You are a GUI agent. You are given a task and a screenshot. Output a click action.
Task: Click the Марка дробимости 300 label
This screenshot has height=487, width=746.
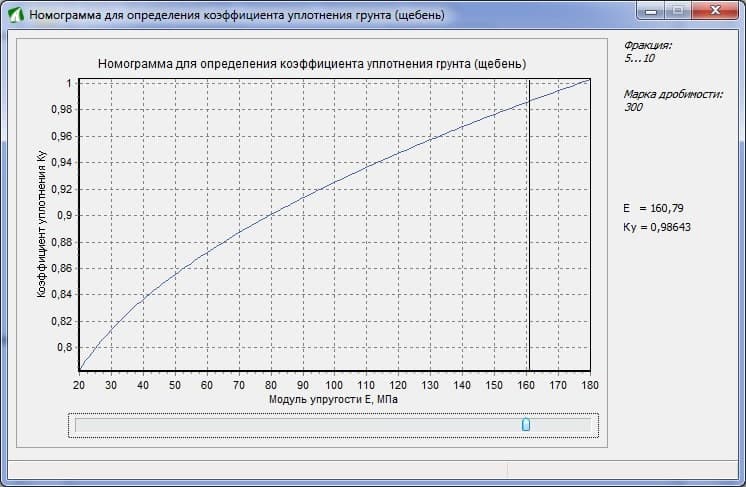673,100
